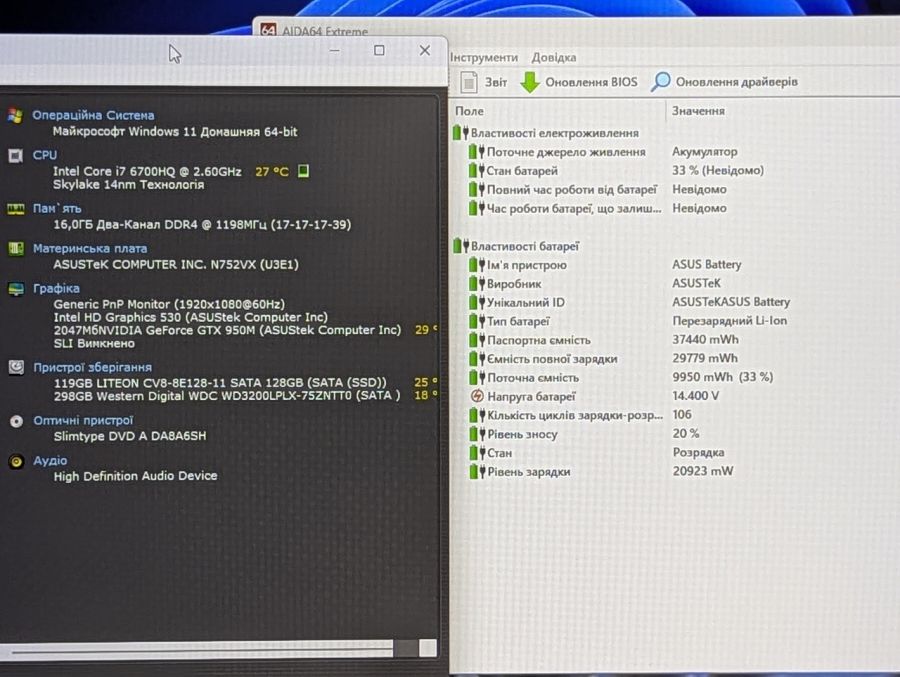The image size is (900, 677).
Task: Open the Оптичні пристрої section link
Action: point(83,420)
